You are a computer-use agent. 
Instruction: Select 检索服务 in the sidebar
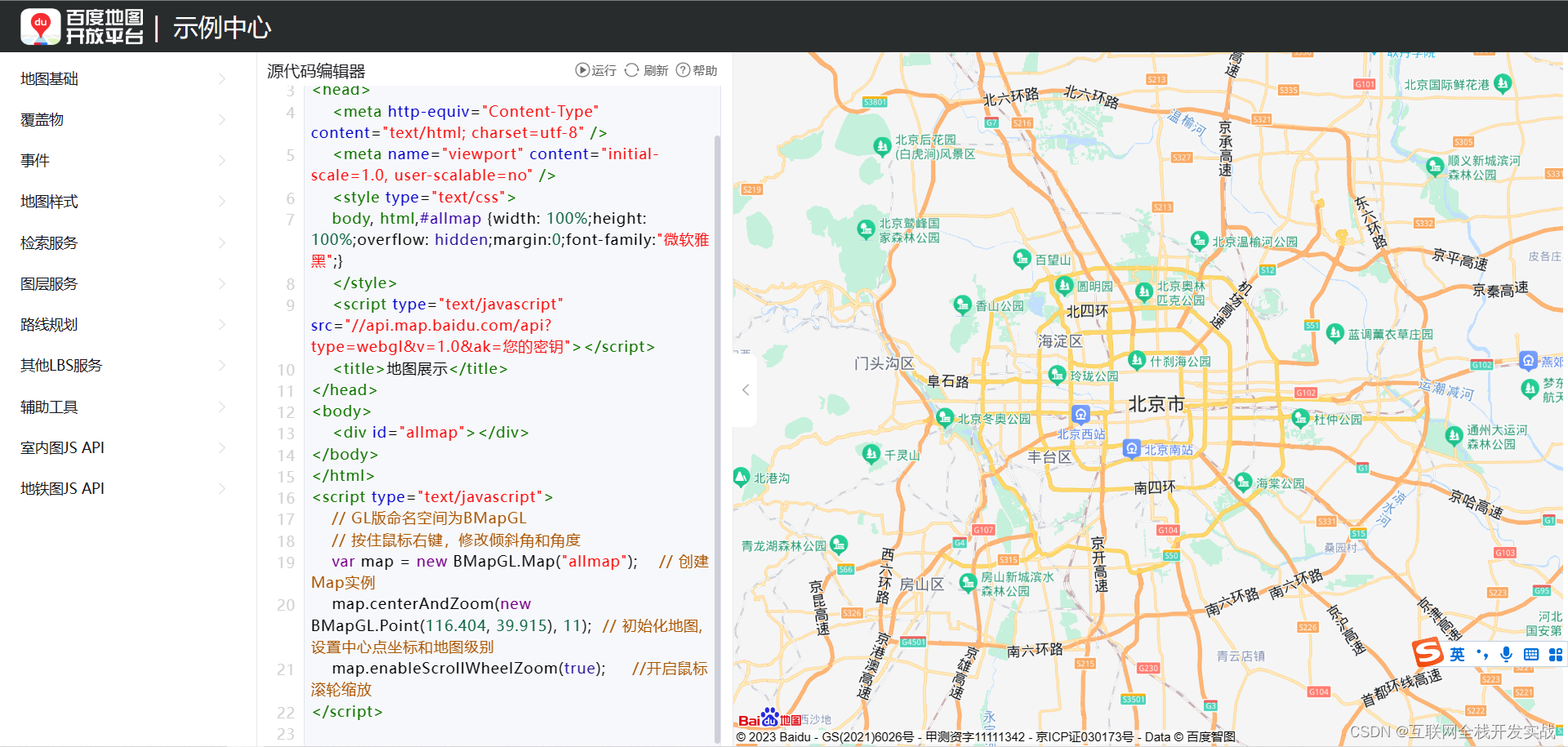[49, 242]
